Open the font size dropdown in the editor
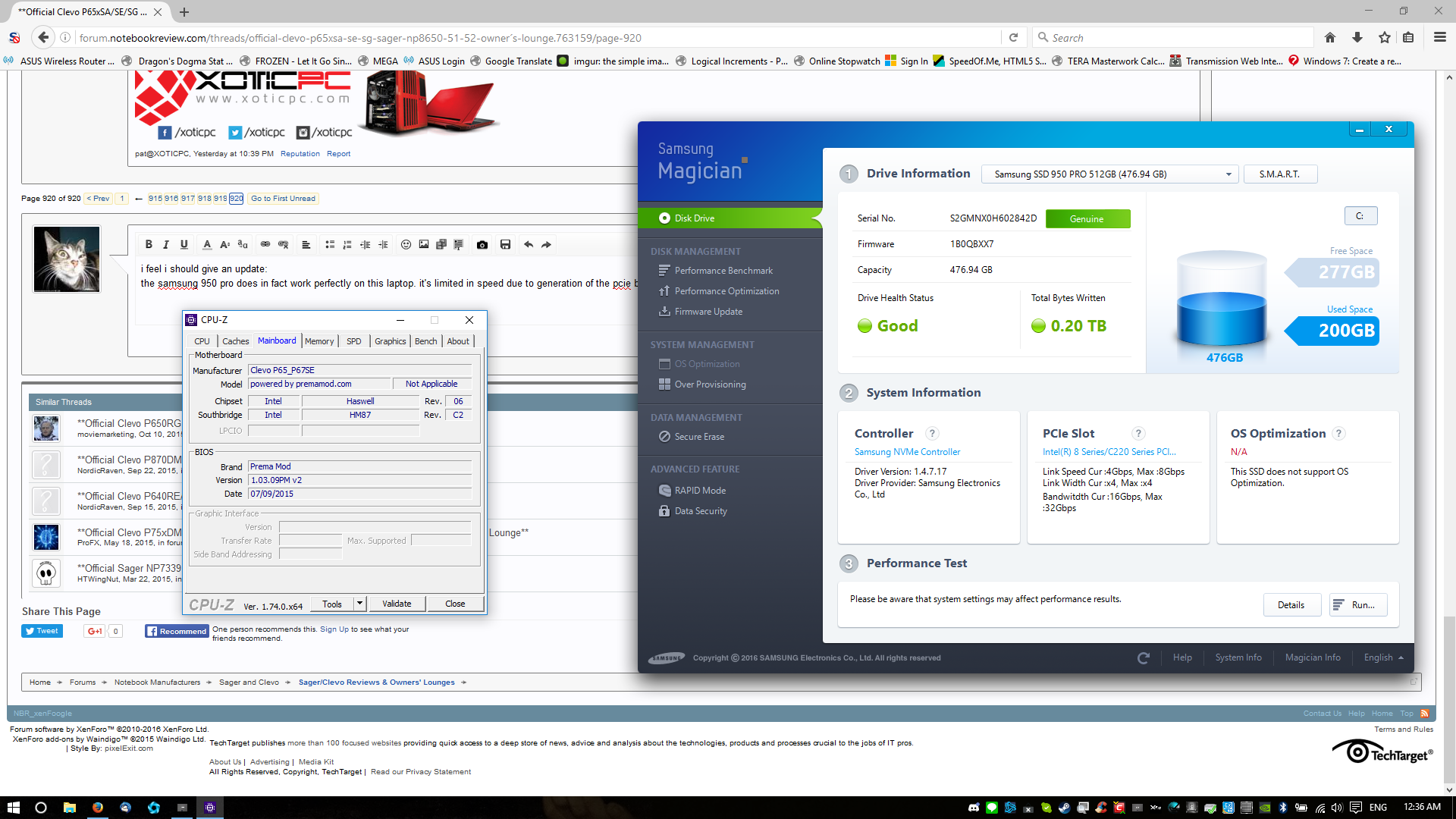This screenshot has width=1456, height=819. [x=224, y=244]
